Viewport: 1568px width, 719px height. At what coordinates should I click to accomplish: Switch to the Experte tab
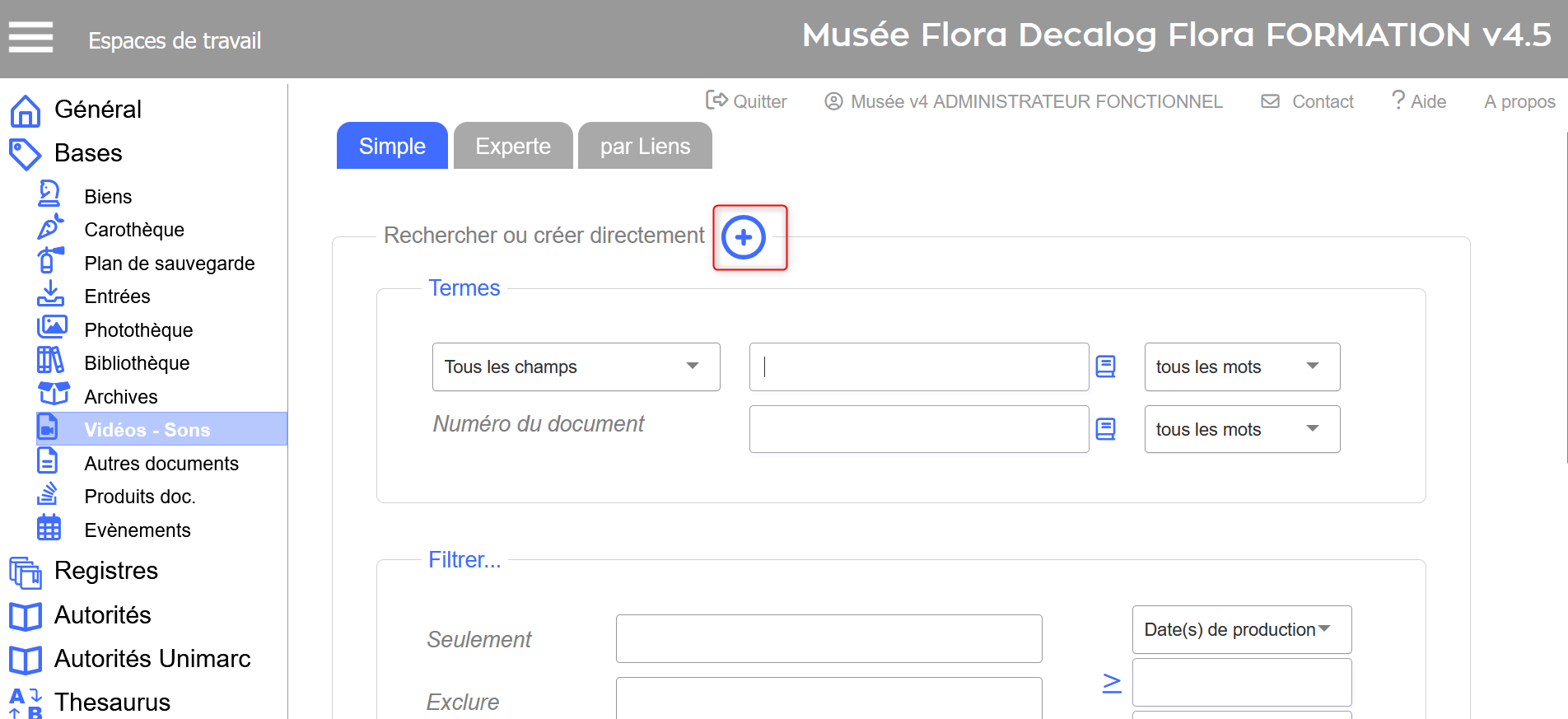[x=512, y=147]
